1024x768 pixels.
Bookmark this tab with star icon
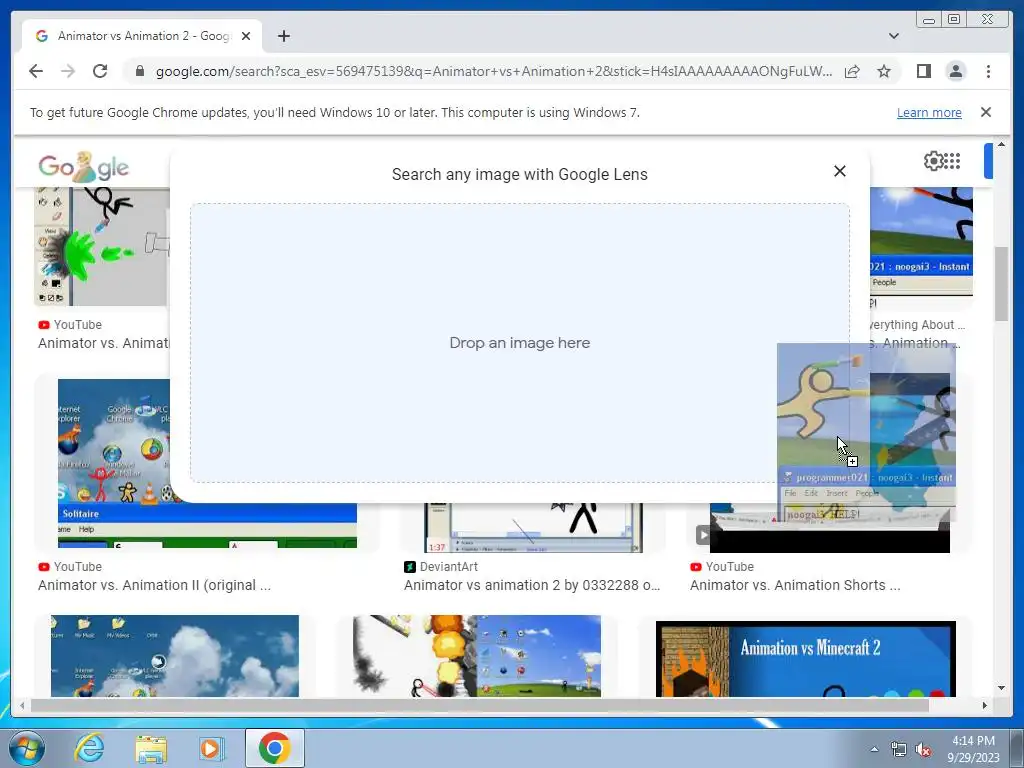pos(884,71)
